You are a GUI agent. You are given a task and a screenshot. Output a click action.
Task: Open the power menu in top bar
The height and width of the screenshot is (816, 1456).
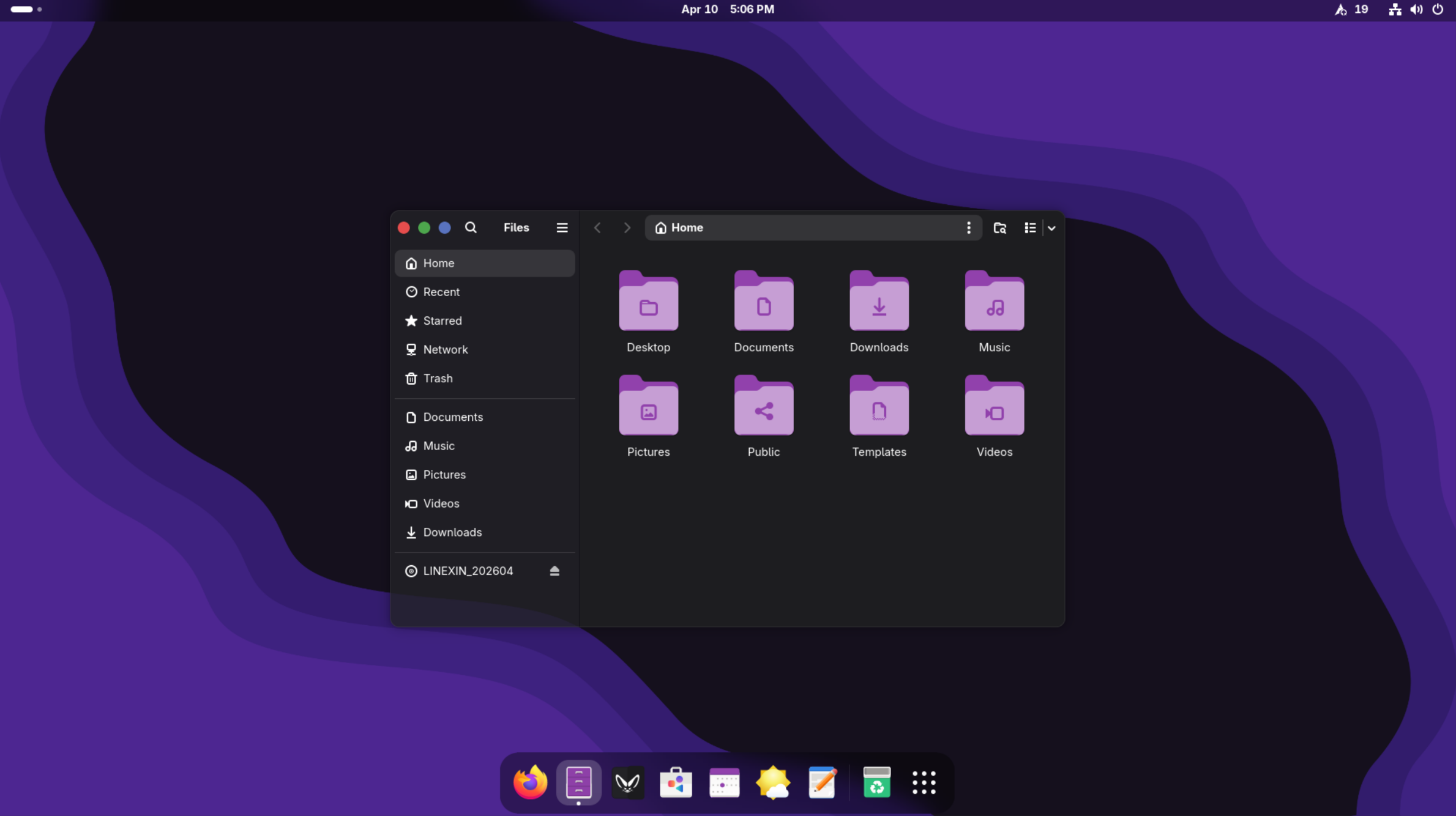tap(1438, 9)
